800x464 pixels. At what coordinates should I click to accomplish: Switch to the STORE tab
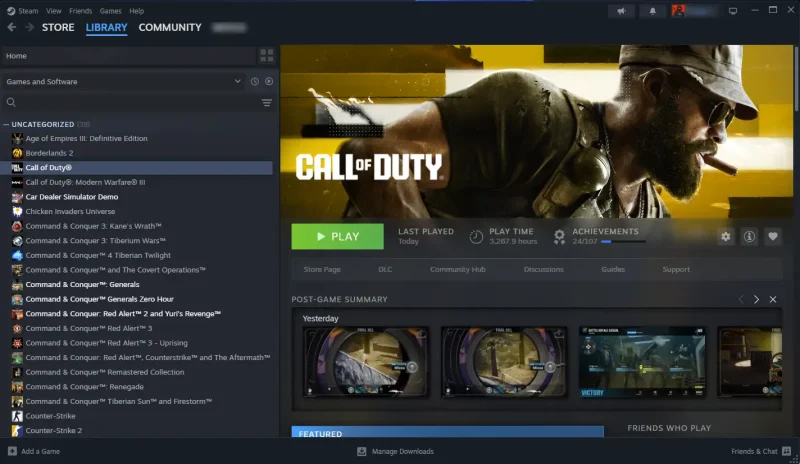point(58,28)
